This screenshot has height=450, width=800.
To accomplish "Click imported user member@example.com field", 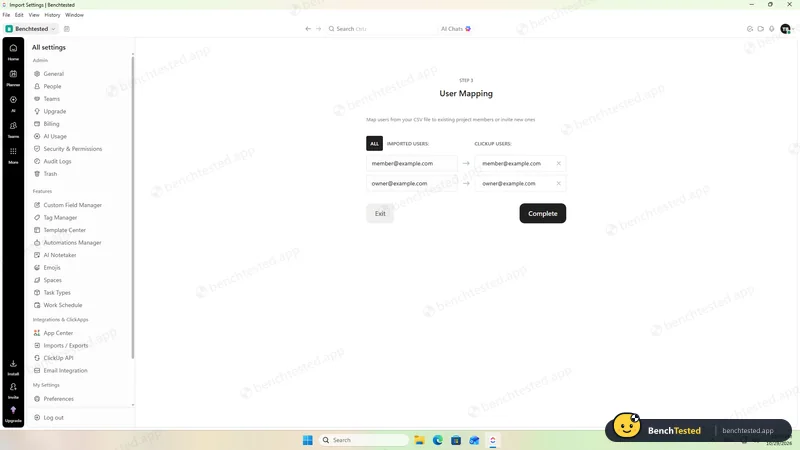I will tap(412, 163).
